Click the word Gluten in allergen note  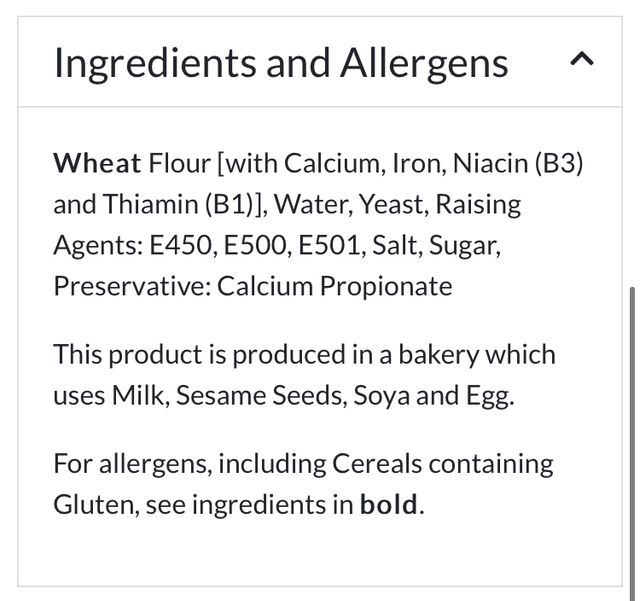click(x=94, y=504)
